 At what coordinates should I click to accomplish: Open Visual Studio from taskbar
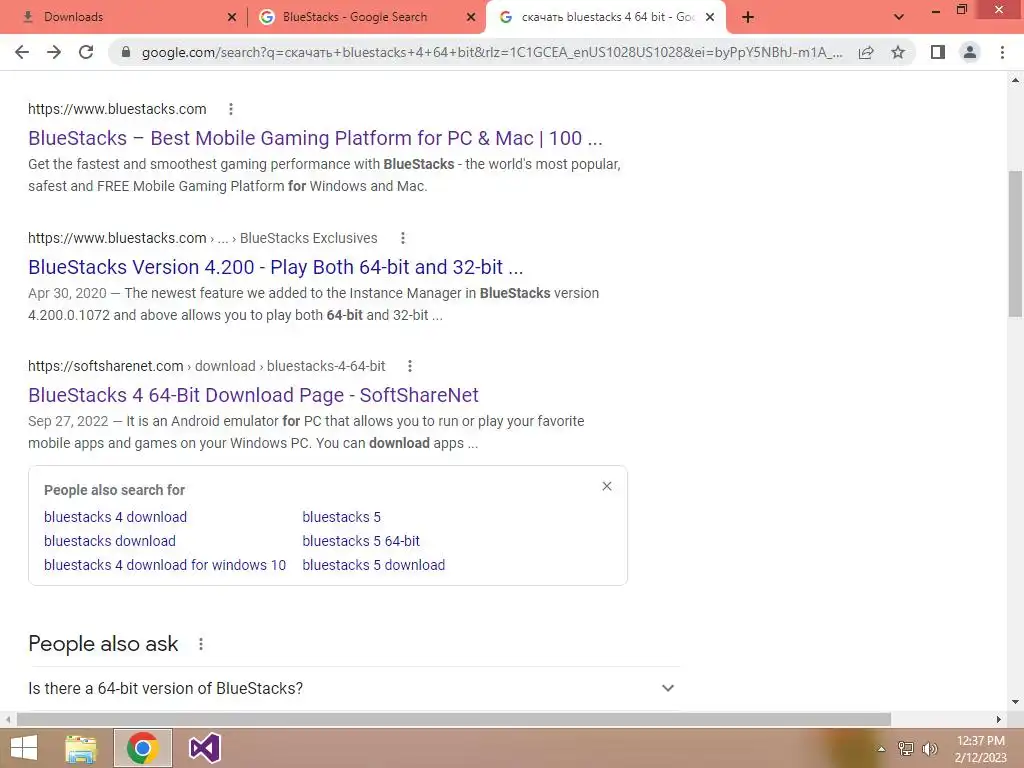click(204, 748)
